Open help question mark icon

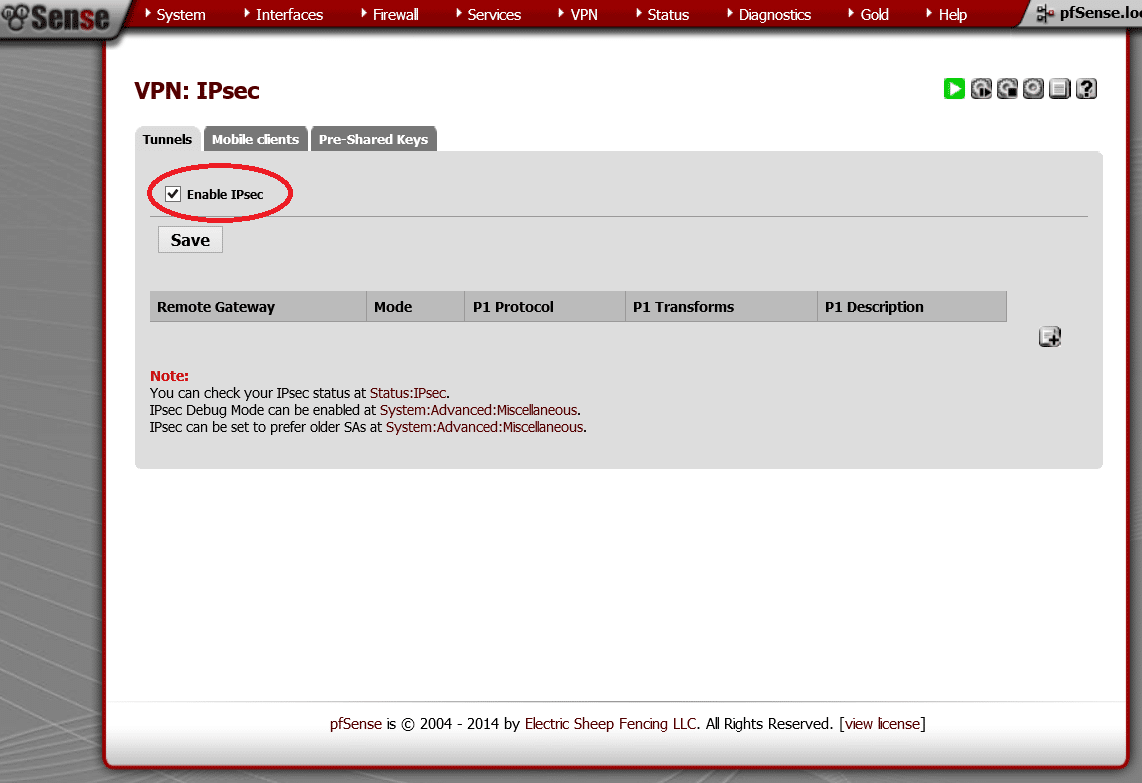[1086, 89]
